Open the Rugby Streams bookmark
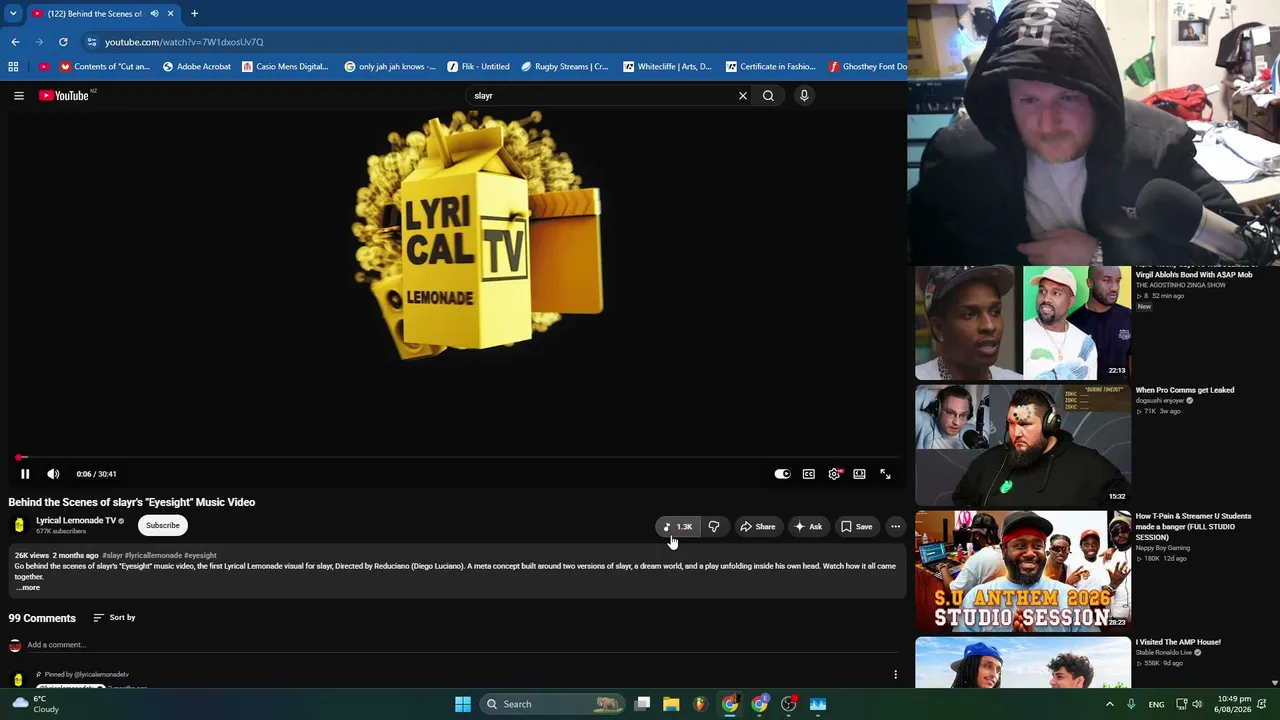This screenshot has width=1280, height=720. [x=565, y=67]
